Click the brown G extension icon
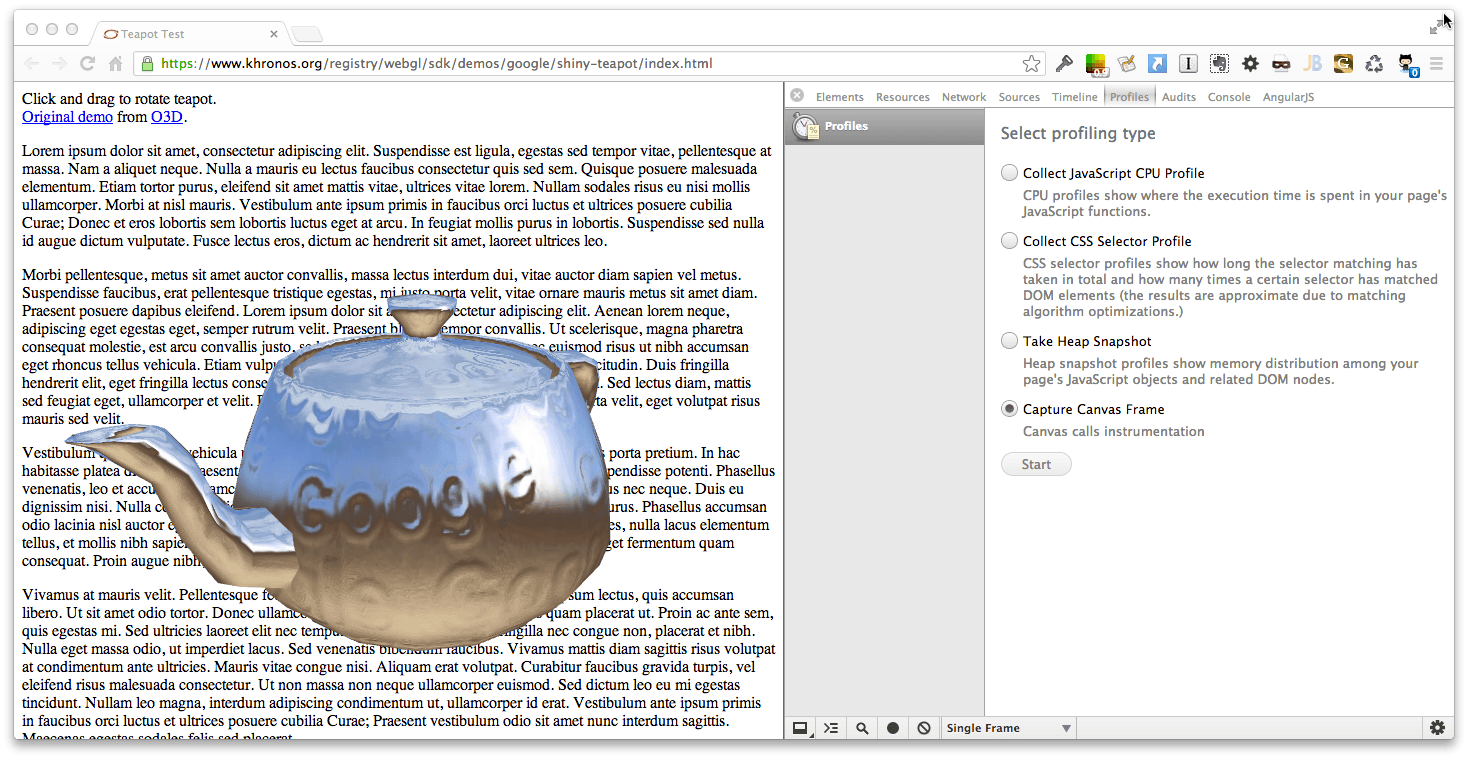This screenshot has width=1468, height=759. (x=1343, y=64)
